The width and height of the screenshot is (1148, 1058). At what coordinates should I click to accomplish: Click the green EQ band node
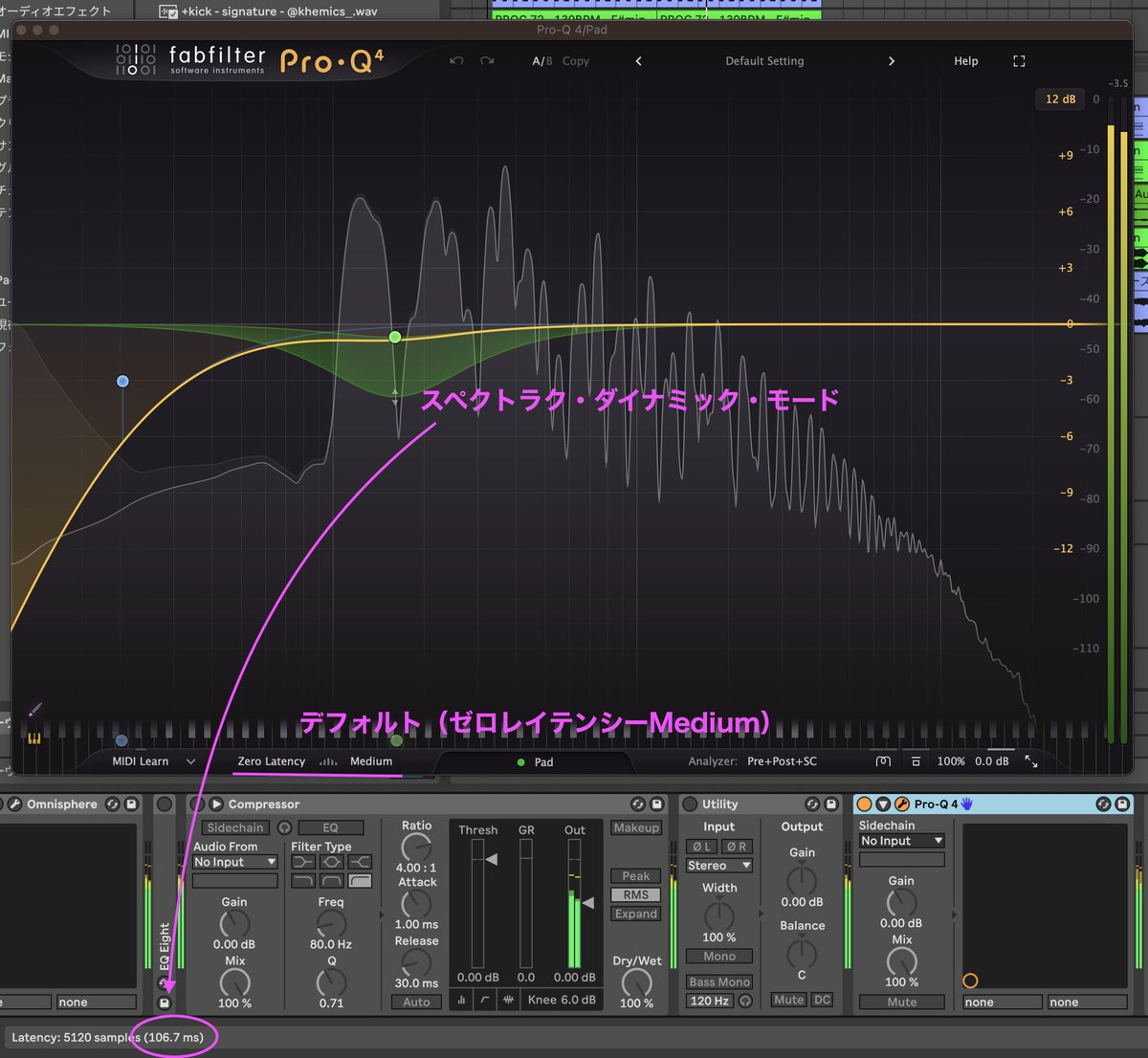[x=395, y=337]
